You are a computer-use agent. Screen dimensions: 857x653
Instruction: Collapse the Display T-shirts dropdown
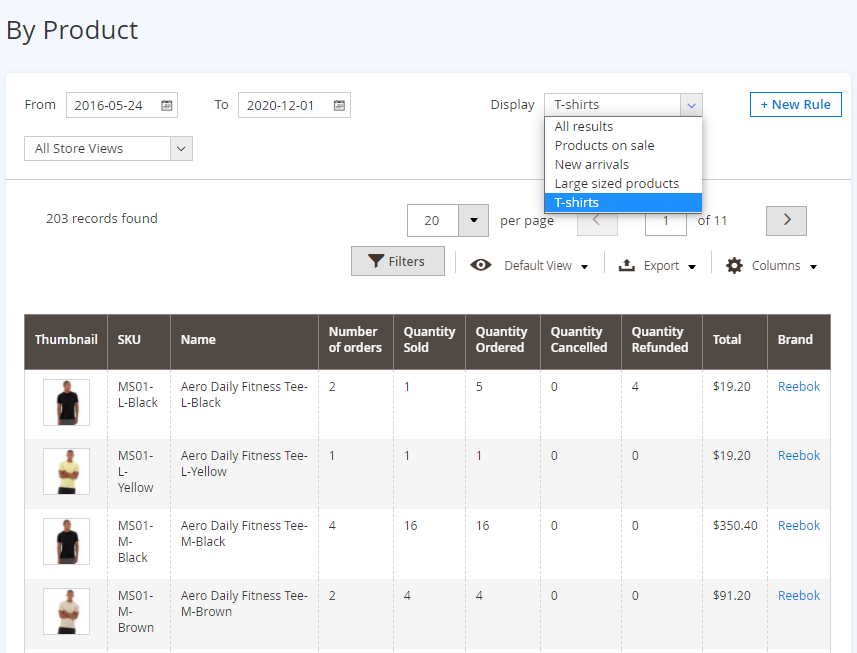pos(691,105)
